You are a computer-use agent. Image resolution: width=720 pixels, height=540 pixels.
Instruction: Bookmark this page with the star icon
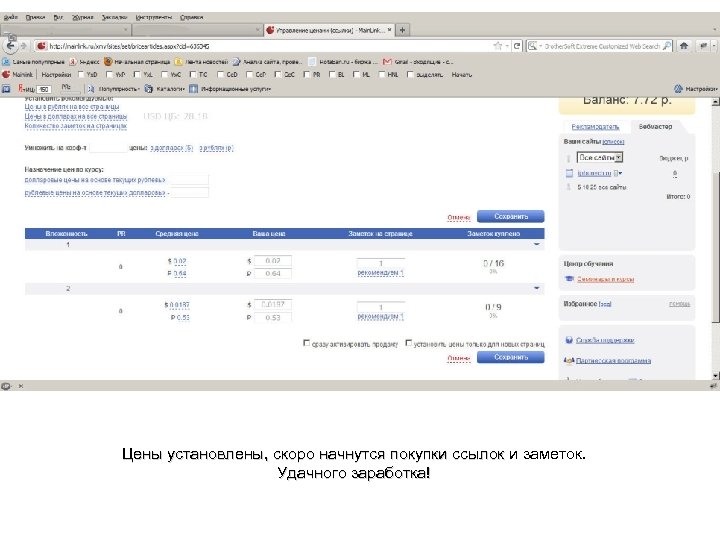click(x=497, y=46)
